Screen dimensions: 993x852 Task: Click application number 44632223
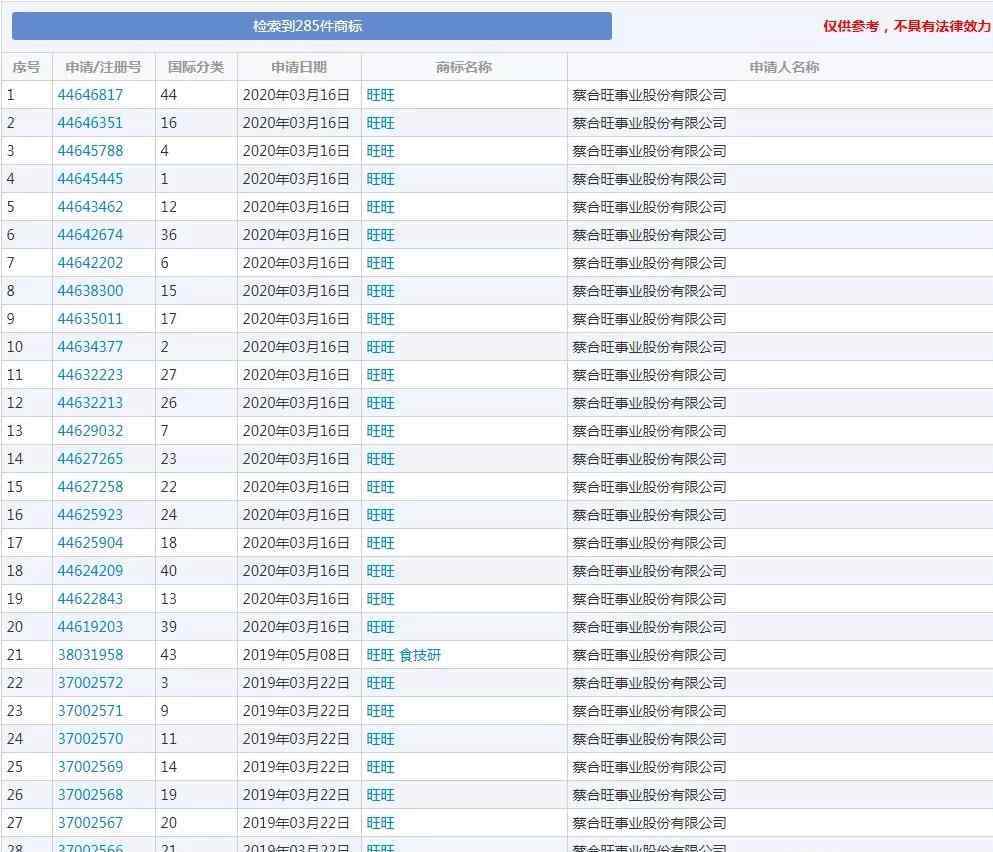(90, 375)
